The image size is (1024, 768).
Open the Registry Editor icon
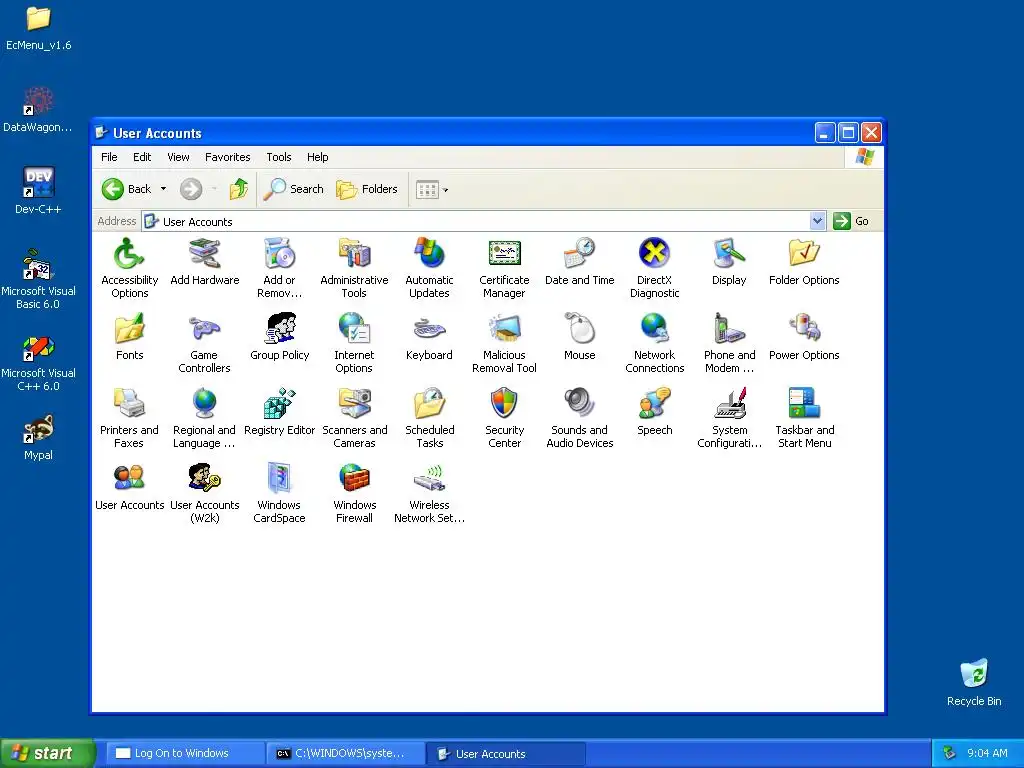pos(280,404)
